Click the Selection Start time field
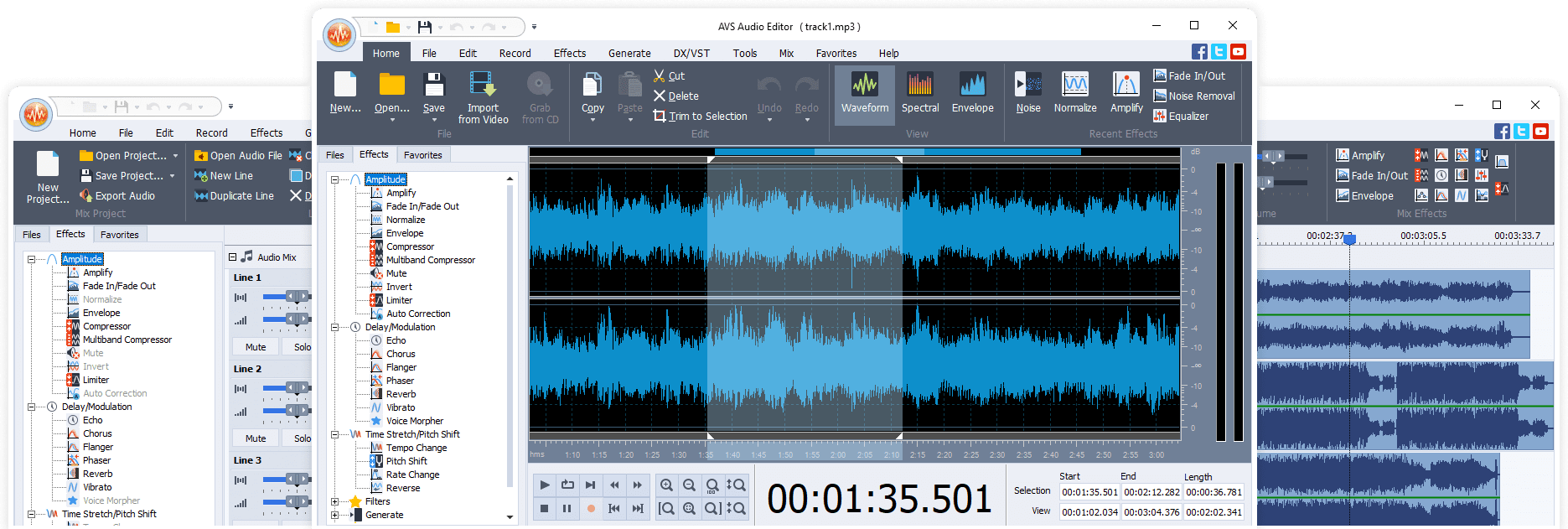 click(x=1089, y=493)
